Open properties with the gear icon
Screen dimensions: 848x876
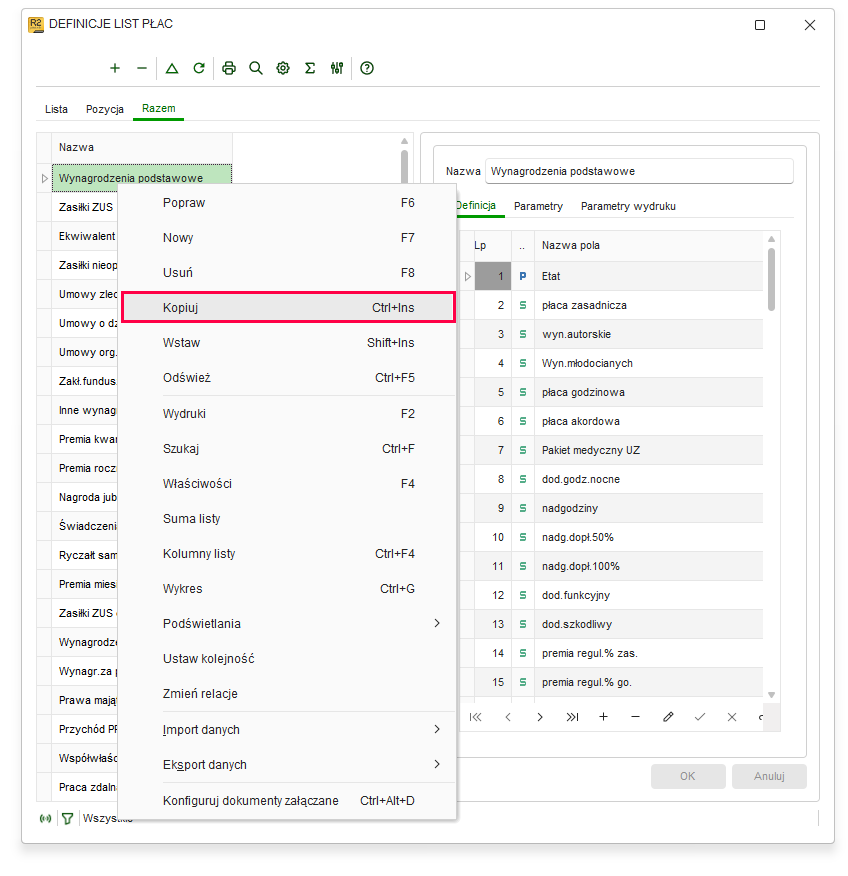pos(283,68)
